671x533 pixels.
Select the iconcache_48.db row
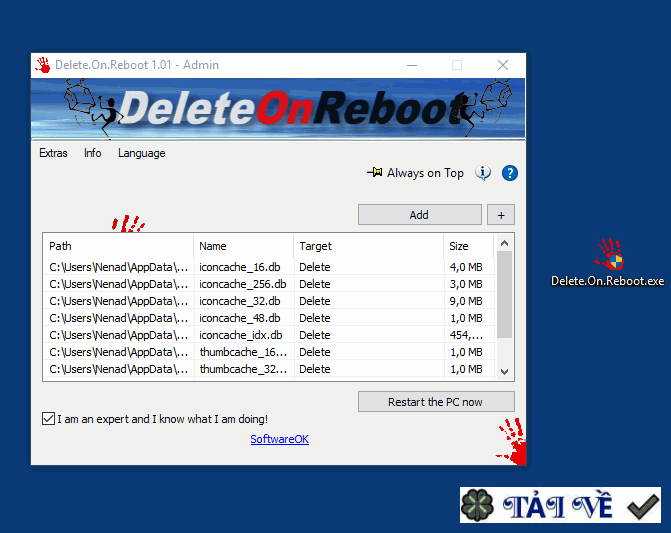(270, 318)
